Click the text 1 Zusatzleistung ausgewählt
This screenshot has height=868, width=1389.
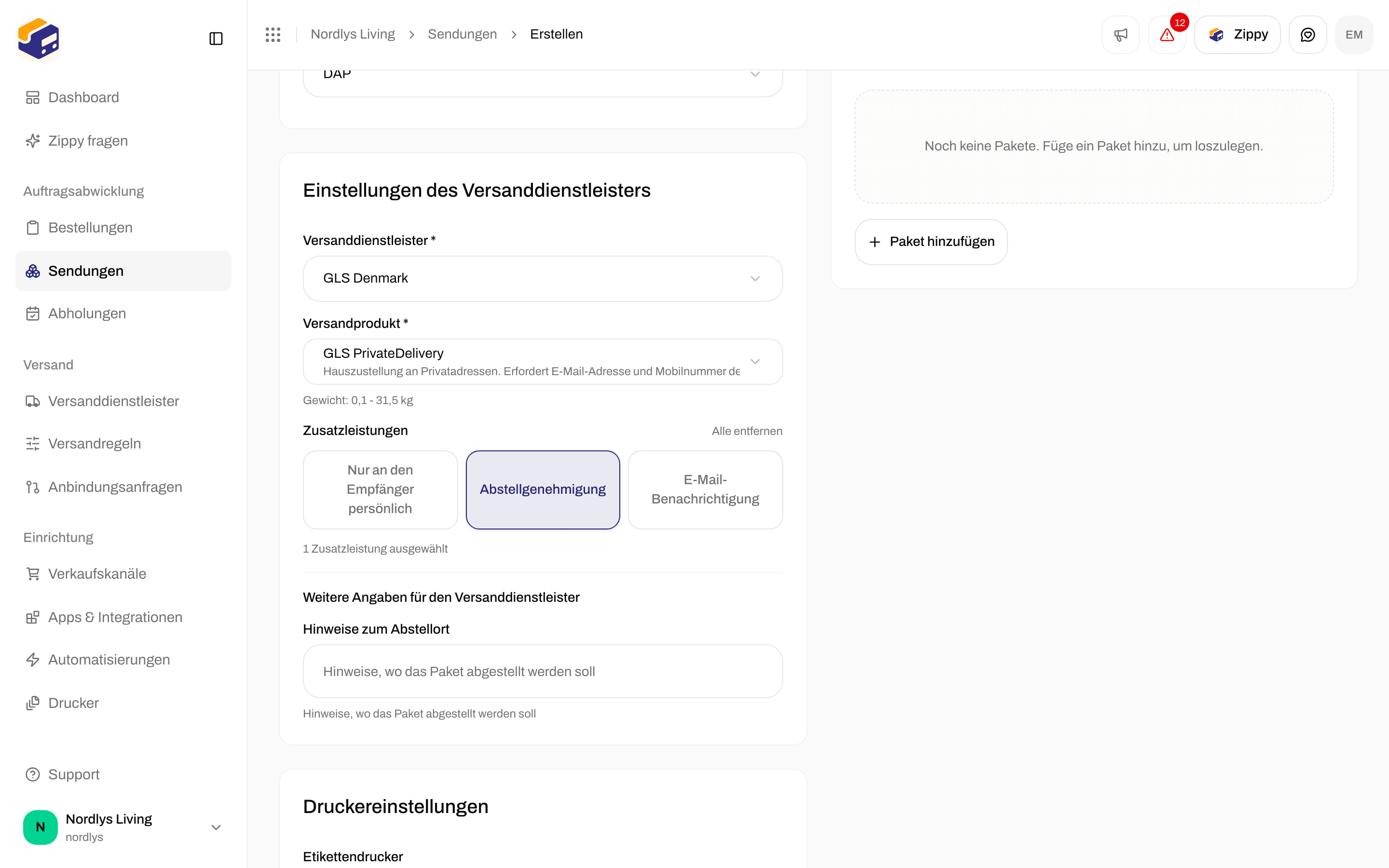coord(375,549)
